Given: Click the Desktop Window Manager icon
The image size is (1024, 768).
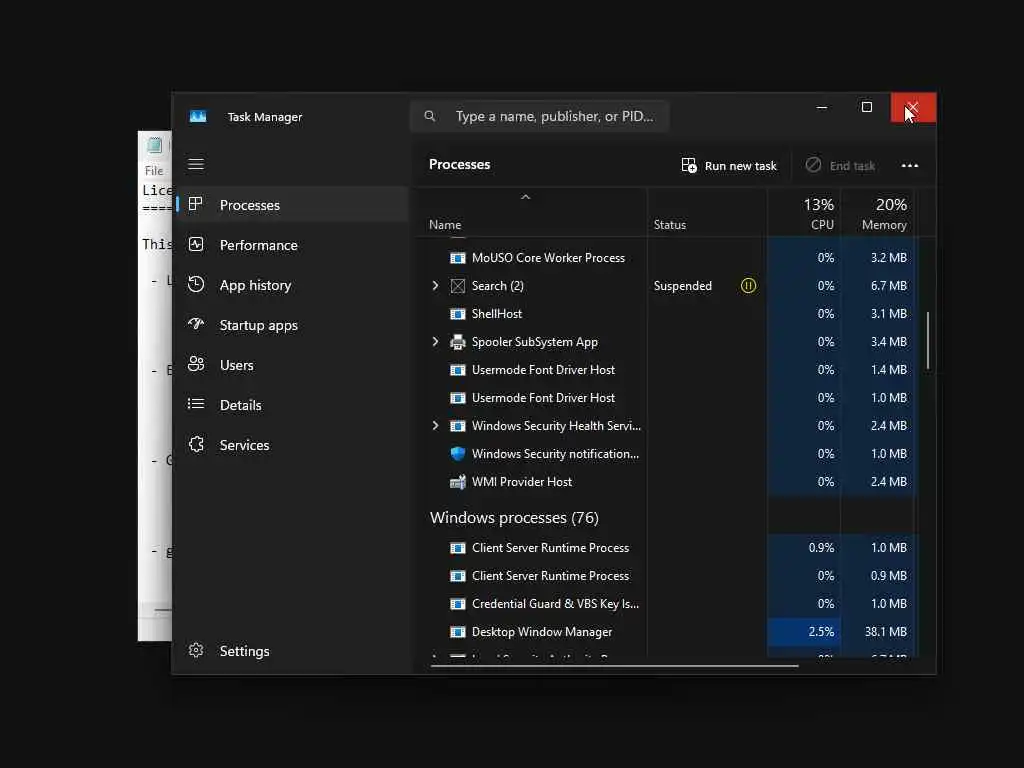Looking at the screenshot, I should [458, 632].
